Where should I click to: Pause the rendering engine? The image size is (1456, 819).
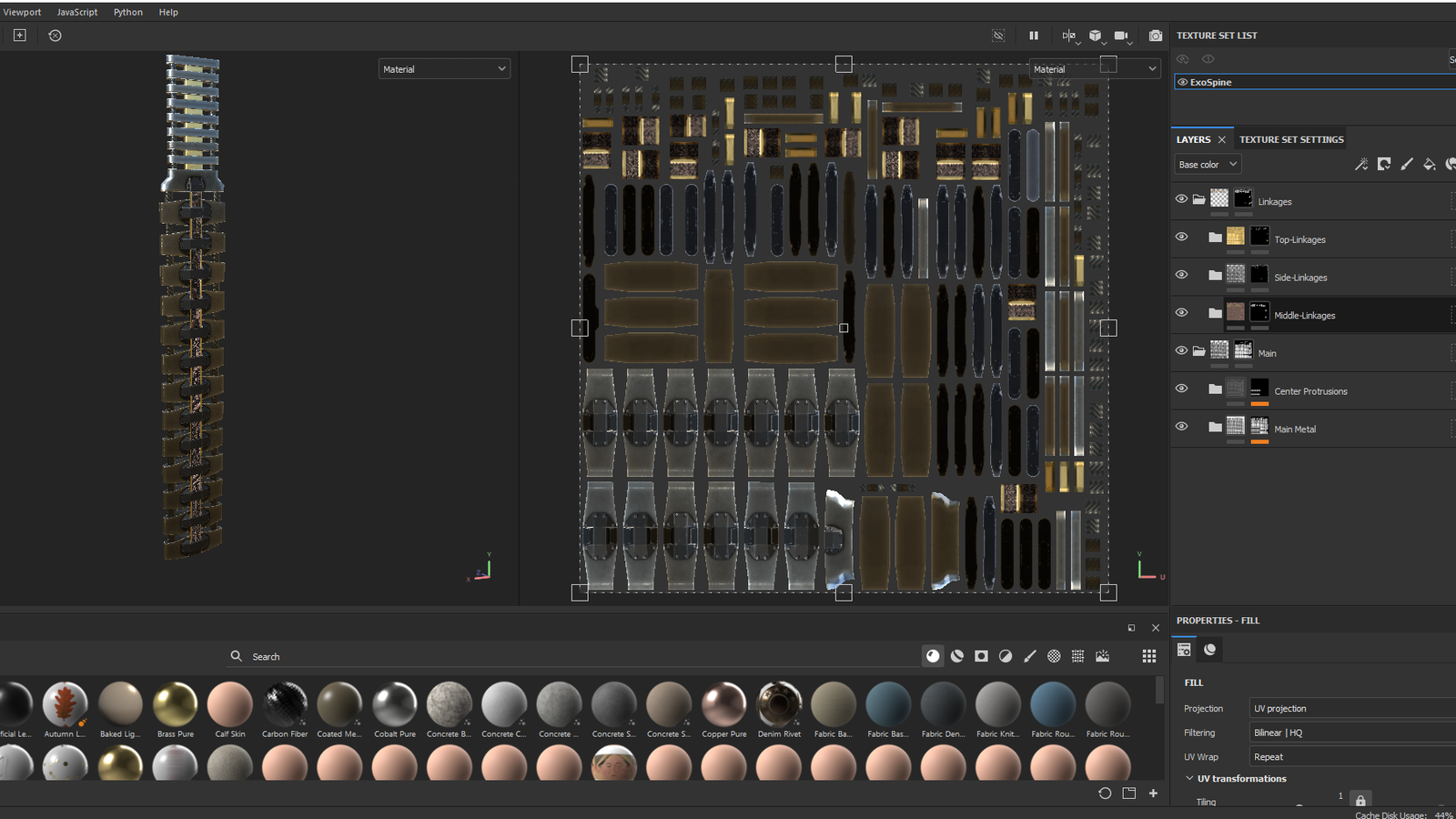[x=1034, y=35]
